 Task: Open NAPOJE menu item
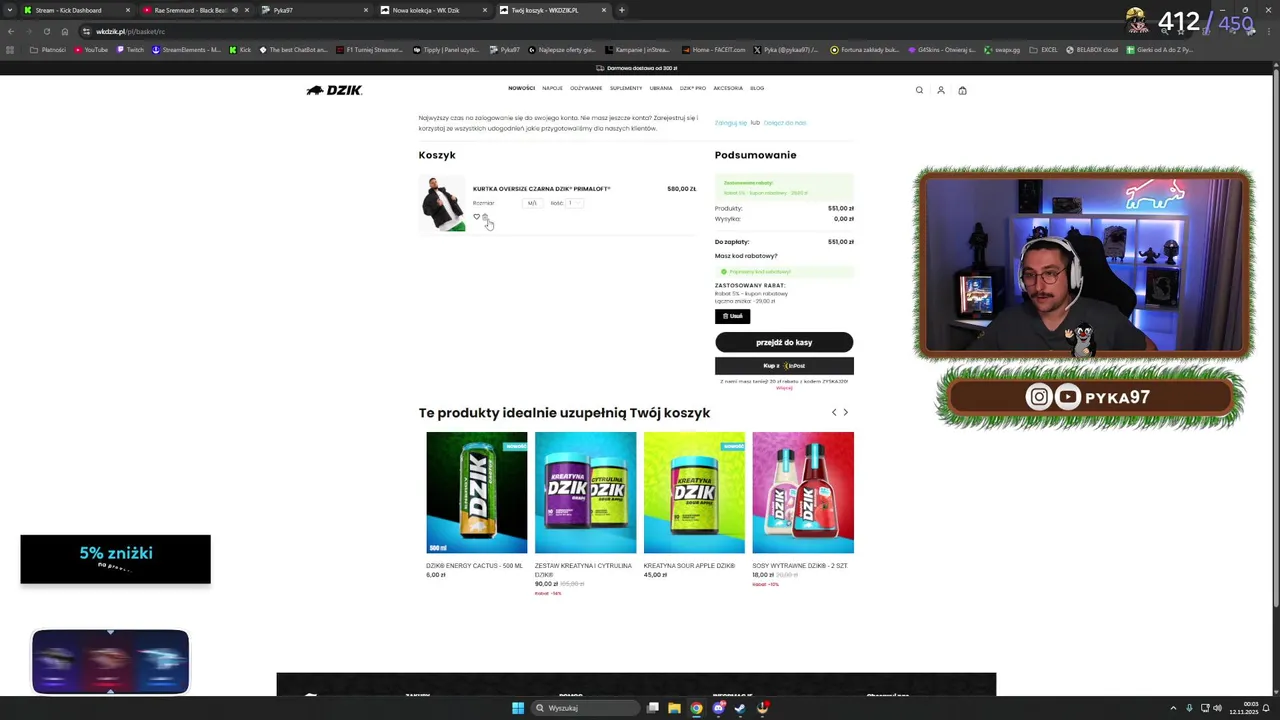(552, 88)
